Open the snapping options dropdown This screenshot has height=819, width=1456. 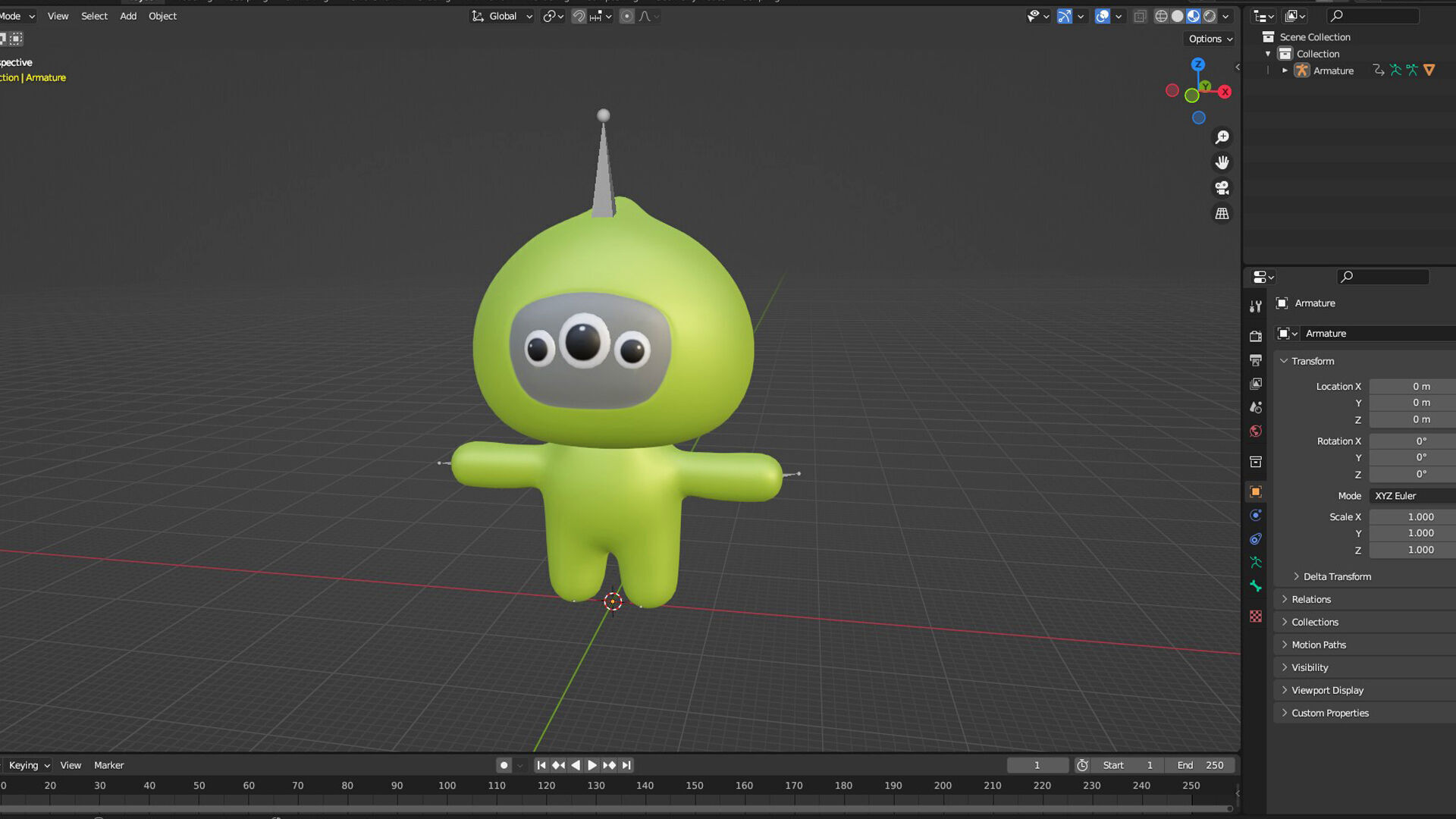click(600, 16)
